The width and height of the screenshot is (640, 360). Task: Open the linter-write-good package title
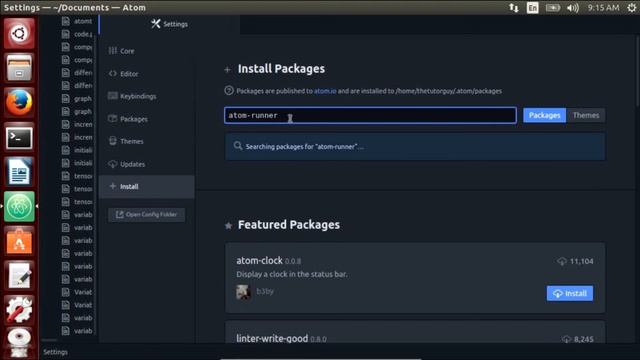point(272,338)
